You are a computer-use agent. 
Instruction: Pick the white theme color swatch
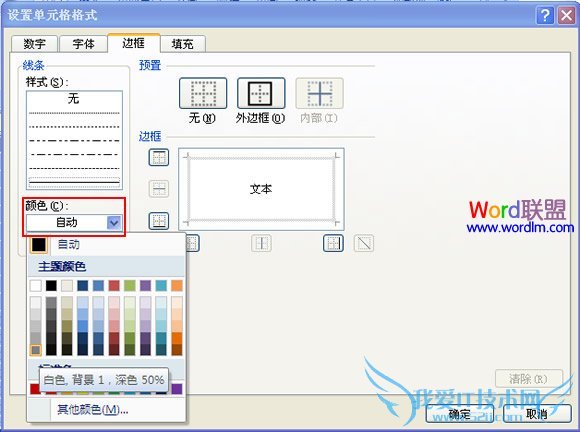pos(36,286)
